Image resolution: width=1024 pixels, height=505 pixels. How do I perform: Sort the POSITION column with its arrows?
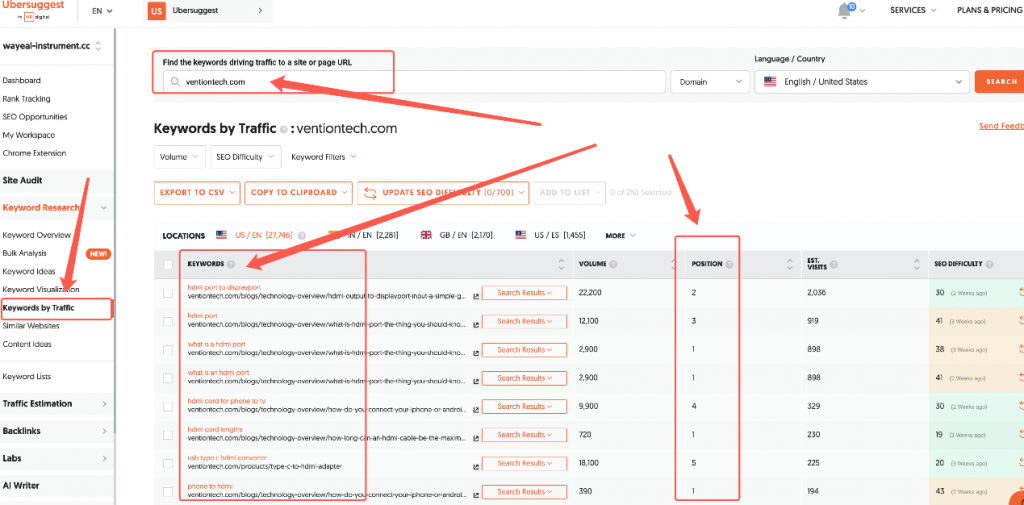click(790, 264)
